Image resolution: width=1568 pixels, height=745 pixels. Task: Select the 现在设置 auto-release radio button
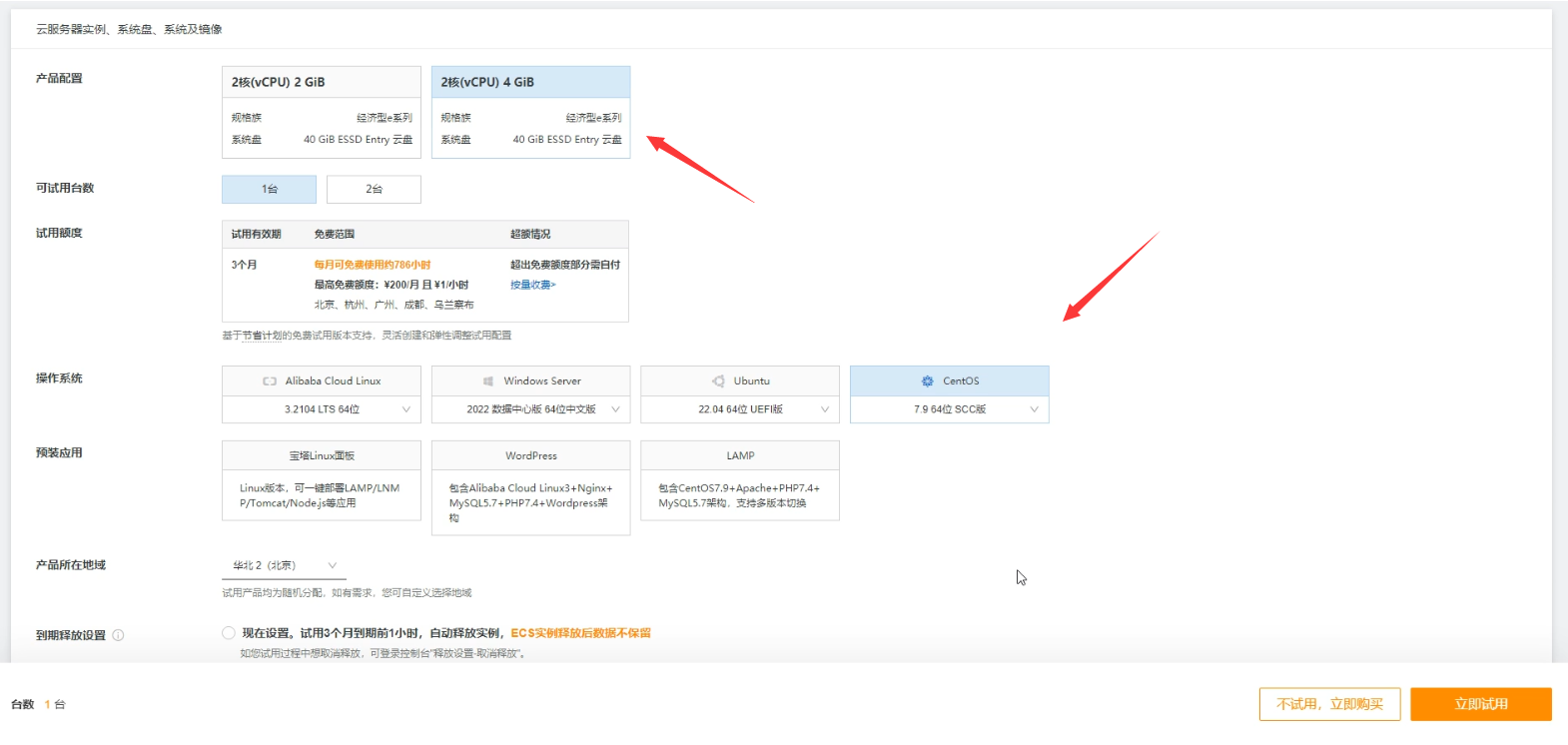229,633
